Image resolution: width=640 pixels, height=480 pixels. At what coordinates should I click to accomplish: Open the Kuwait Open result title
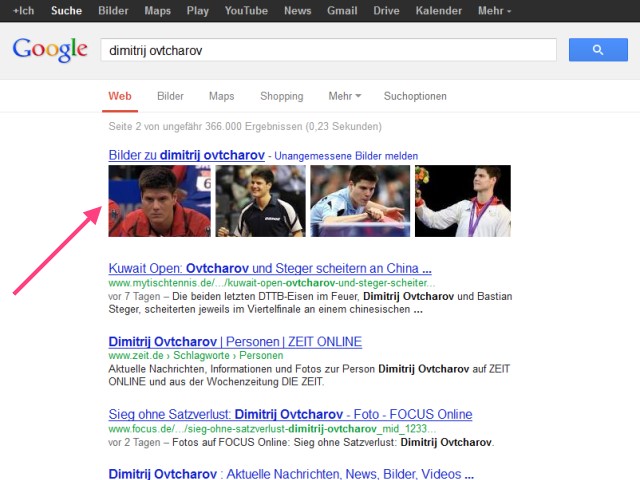[x=270, y=269]
